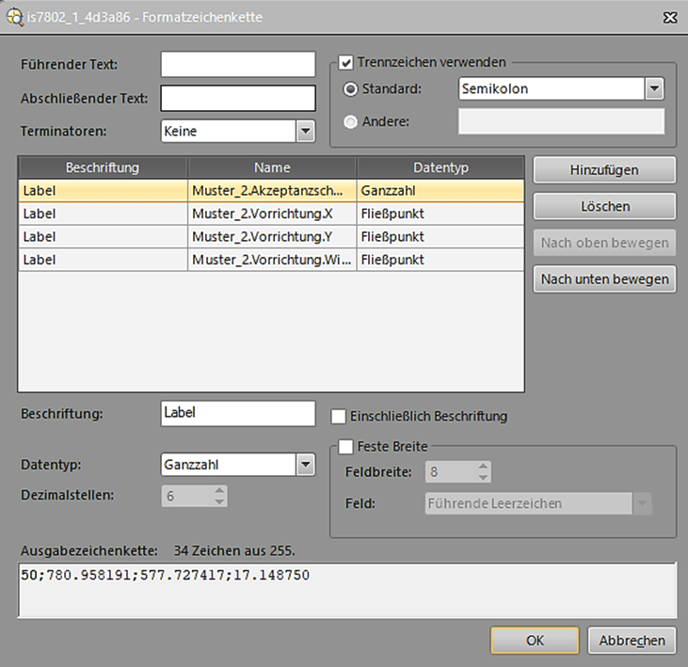The width and height of the screenshot is (688, 667).
Task: Close the Formatzeichenkette dialog window
Action: [x=667, y=15]
